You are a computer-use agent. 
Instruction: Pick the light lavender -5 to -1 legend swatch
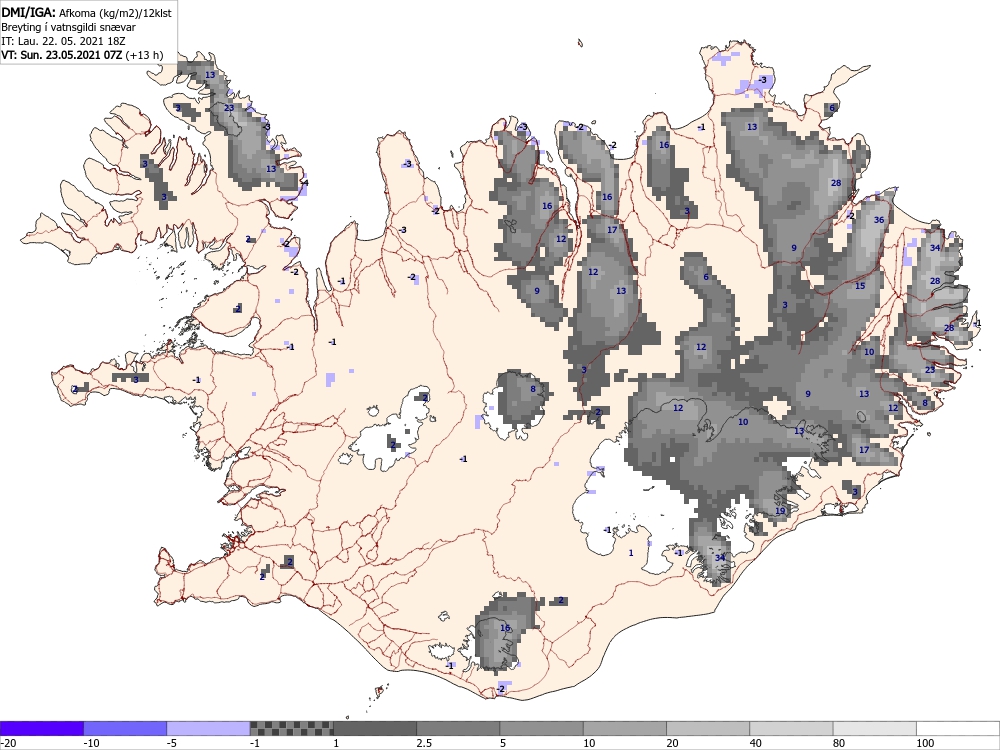(209, 728)
